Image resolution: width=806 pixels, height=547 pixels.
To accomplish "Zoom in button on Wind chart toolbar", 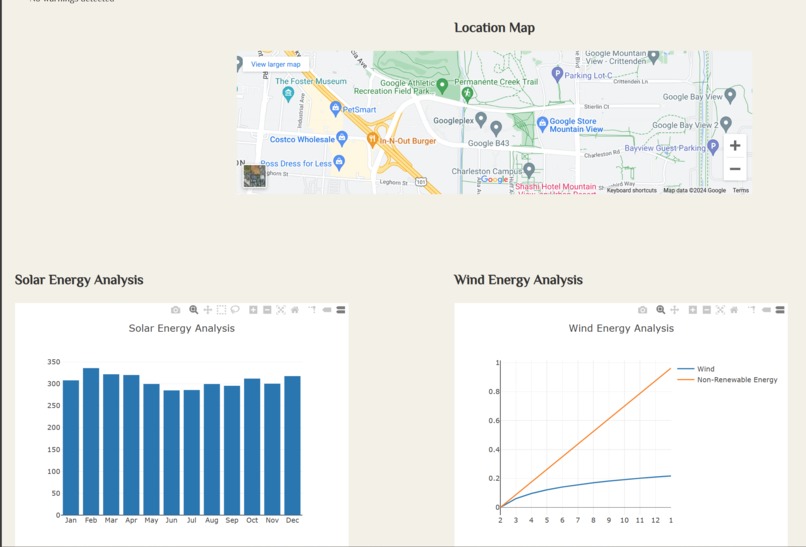I will click(x=692, y=310).
